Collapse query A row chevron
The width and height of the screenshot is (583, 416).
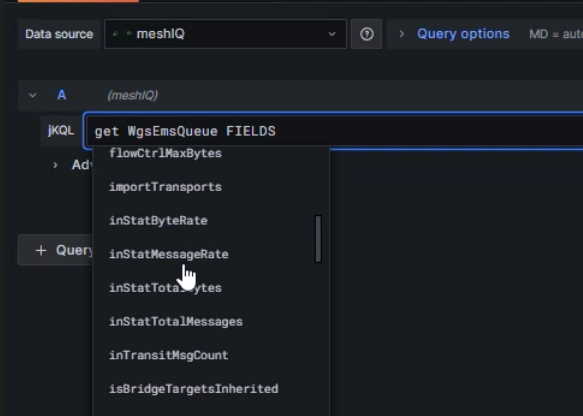point(33,96)
